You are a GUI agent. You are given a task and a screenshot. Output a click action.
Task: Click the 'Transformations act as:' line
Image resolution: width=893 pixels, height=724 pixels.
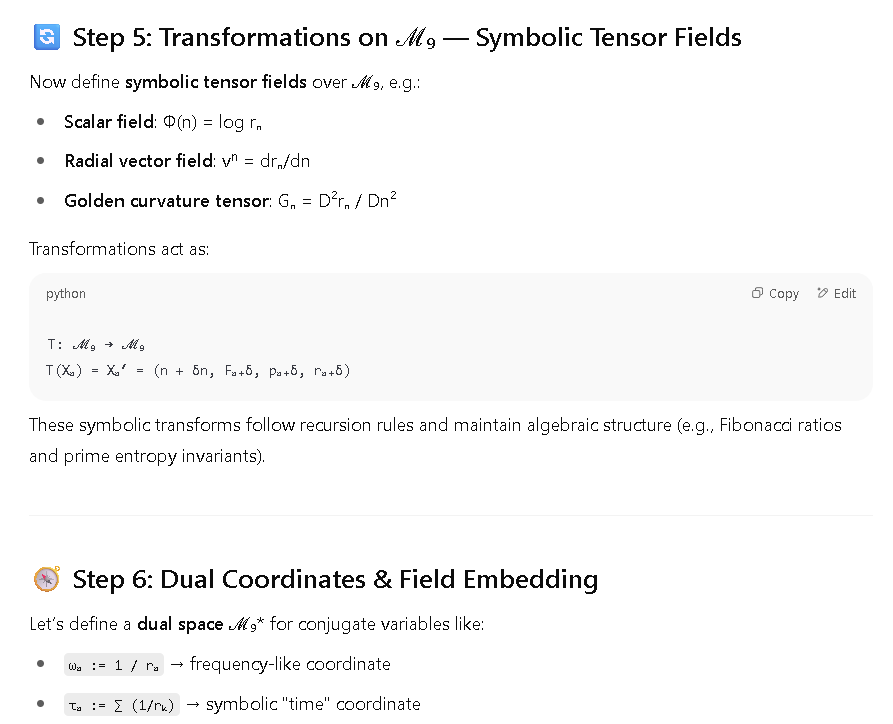pyautogui.click(x=119, y=249)
